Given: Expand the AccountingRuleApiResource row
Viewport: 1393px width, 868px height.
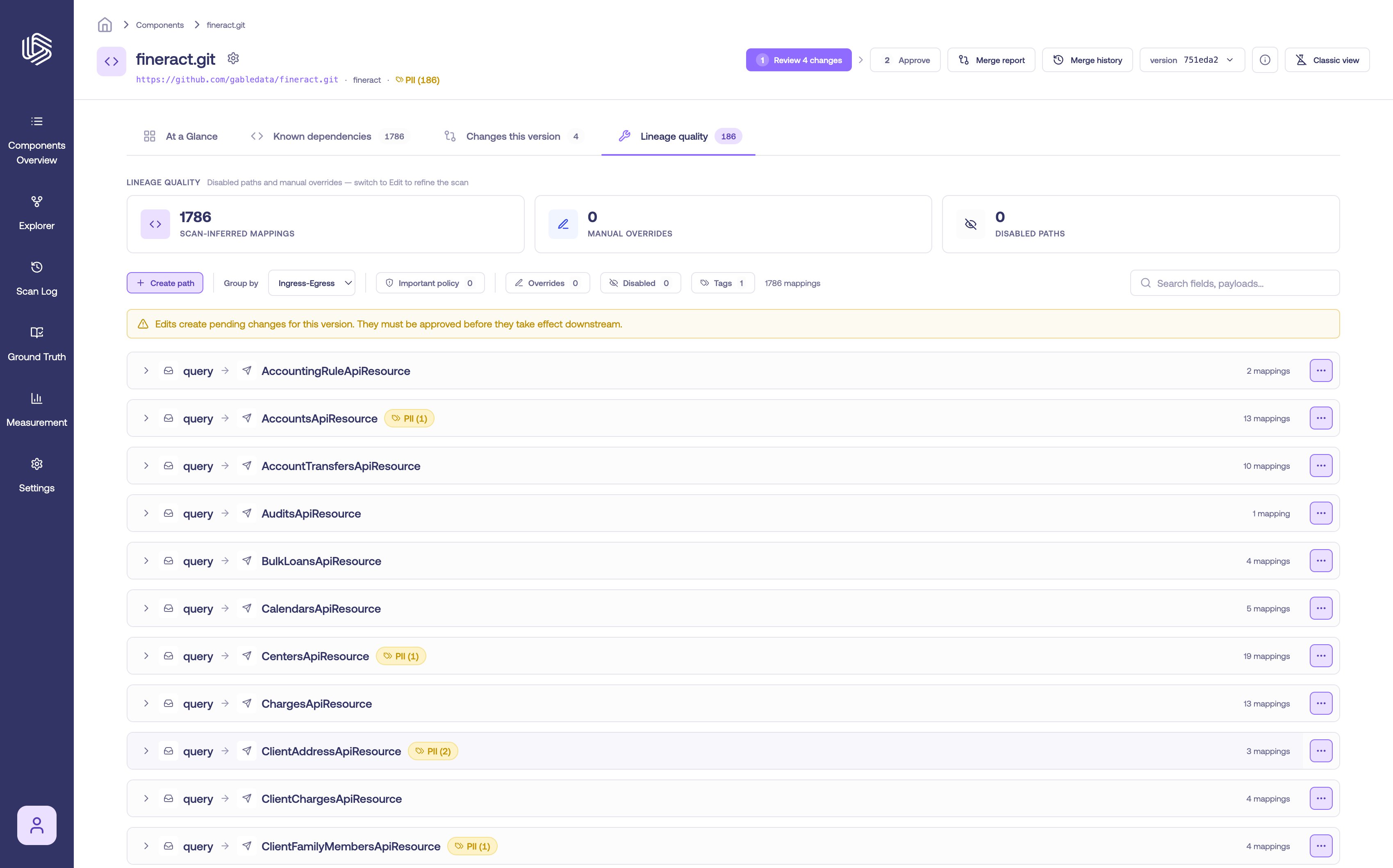Looking at the screenshot, I should [146, 371].
